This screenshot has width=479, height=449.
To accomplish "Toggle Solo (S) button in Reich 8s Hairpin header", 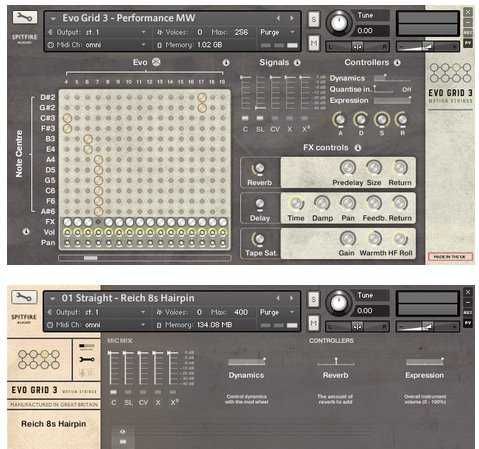I will [313, 299].
